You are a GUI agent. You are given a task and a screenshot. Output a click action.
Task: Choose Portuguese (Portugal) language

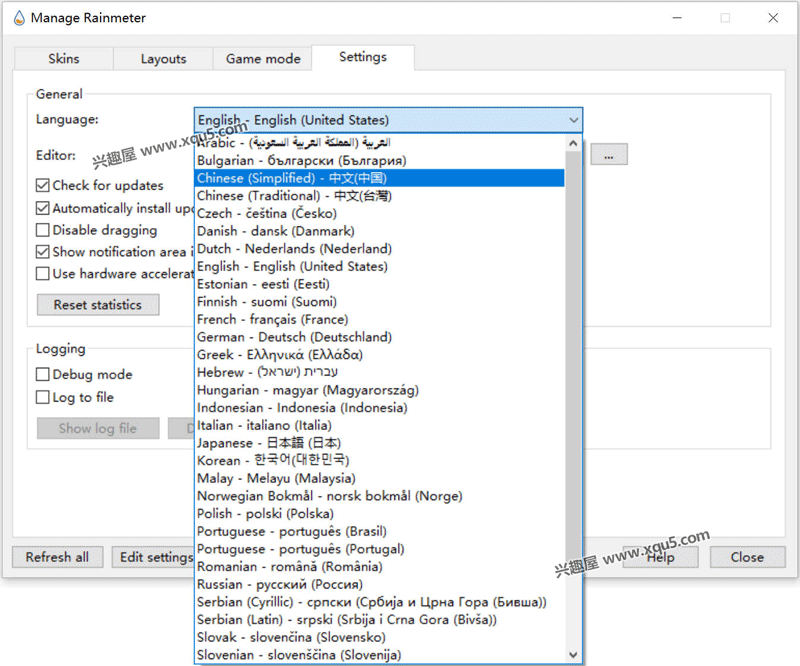coord(380,549)
